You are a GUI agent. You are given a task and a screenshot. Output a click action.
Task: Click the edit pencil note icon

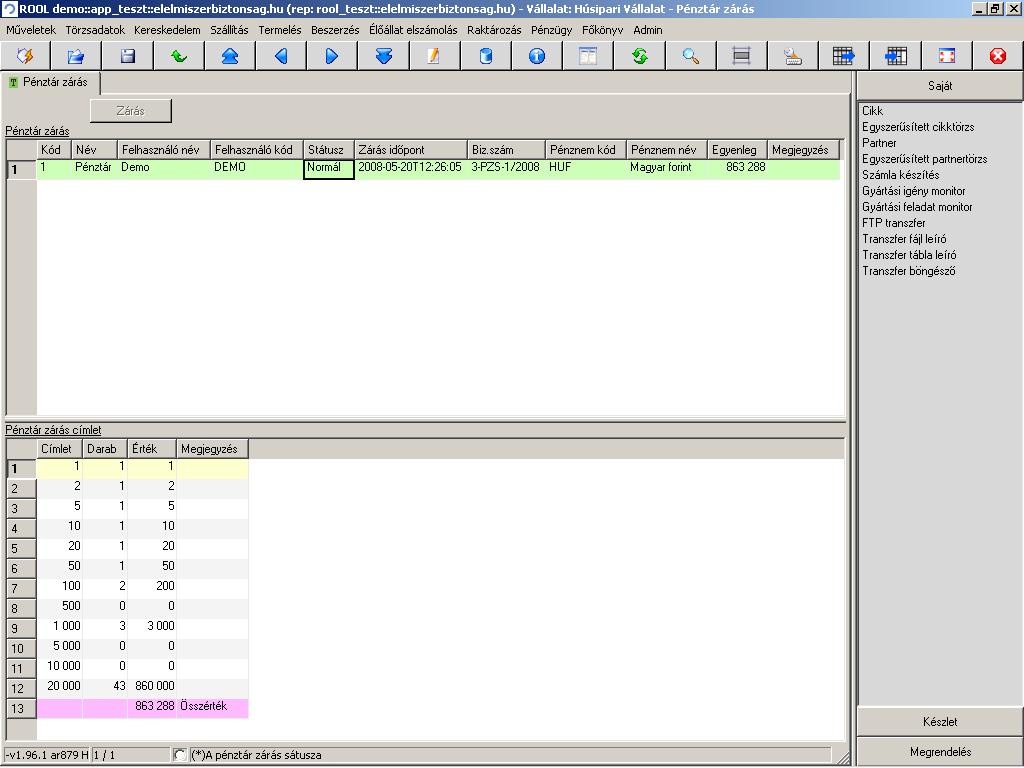434,56
